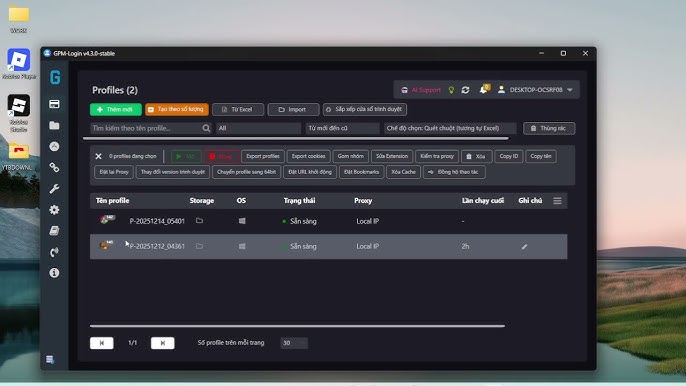Click the Import button
This screenshot has width=686, height=386.
(293, 109)
